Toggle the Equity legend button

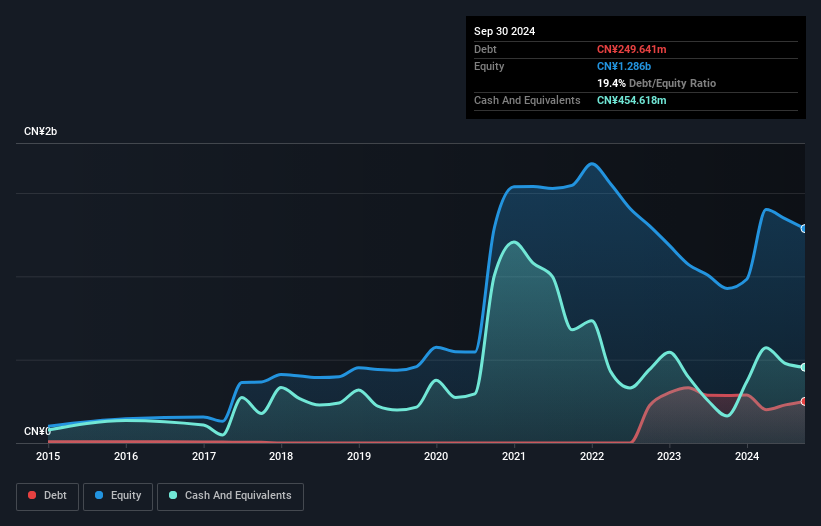118,496
